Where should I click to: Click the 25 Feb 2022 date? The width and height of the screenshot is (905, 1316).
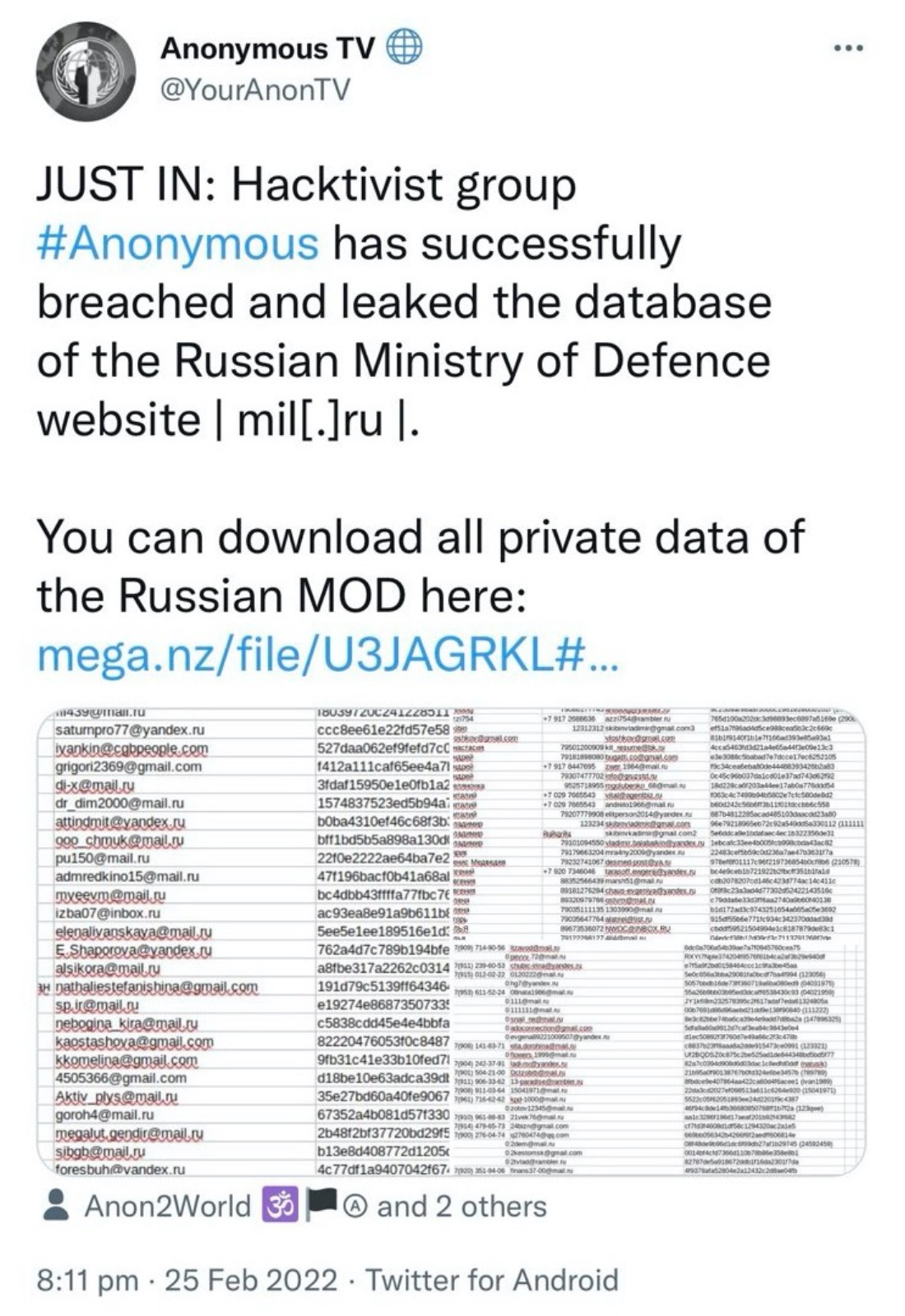point(251,1280)
